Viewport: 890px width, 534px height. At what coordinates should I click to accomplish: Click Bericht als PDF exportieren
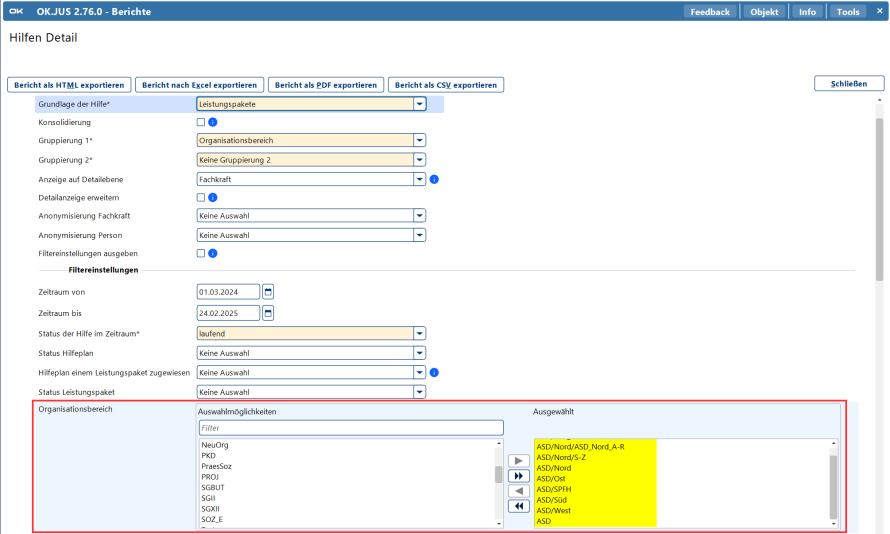point(326,85)
